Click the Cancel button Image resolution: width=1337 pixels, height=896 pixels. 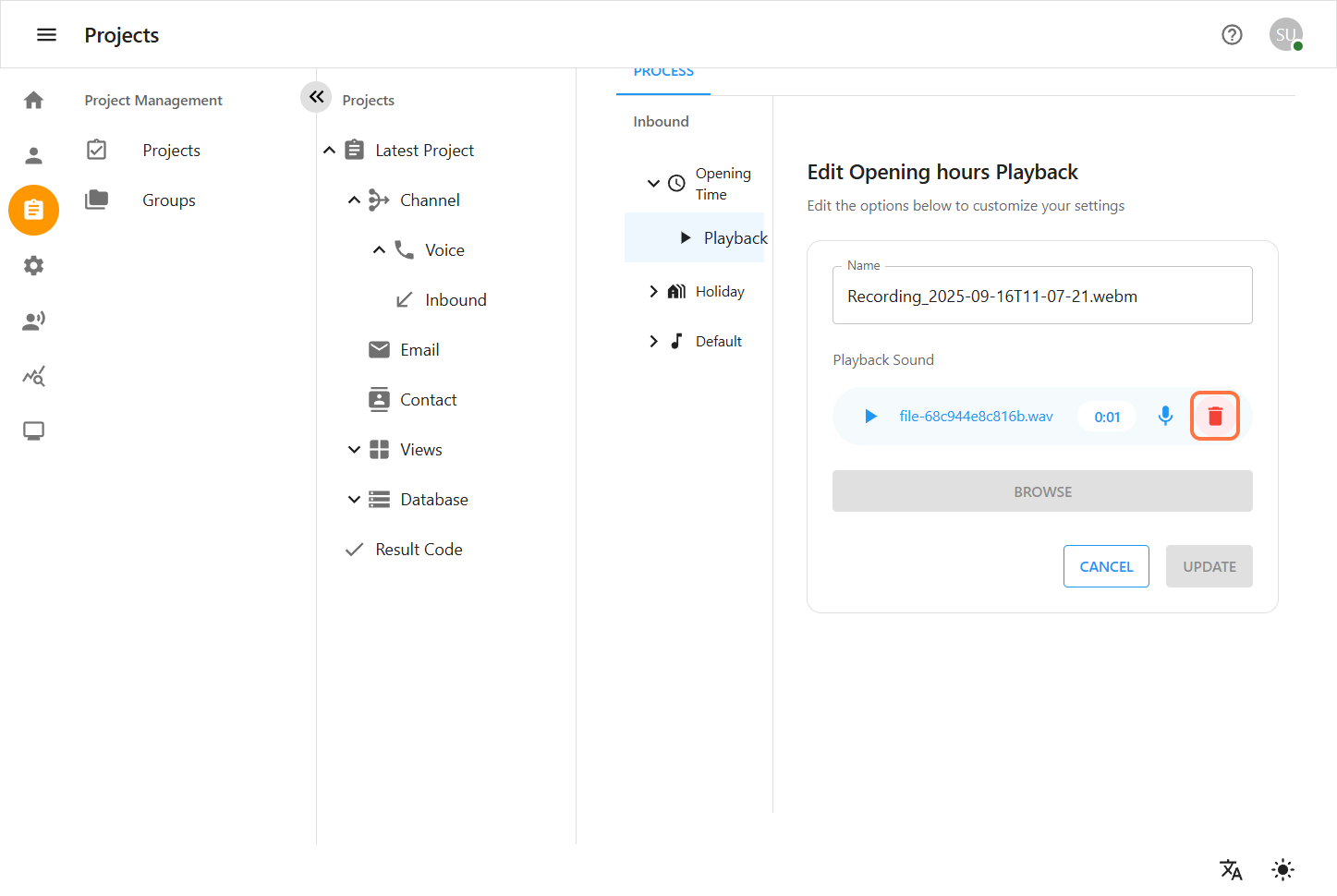click(1106, 566)
